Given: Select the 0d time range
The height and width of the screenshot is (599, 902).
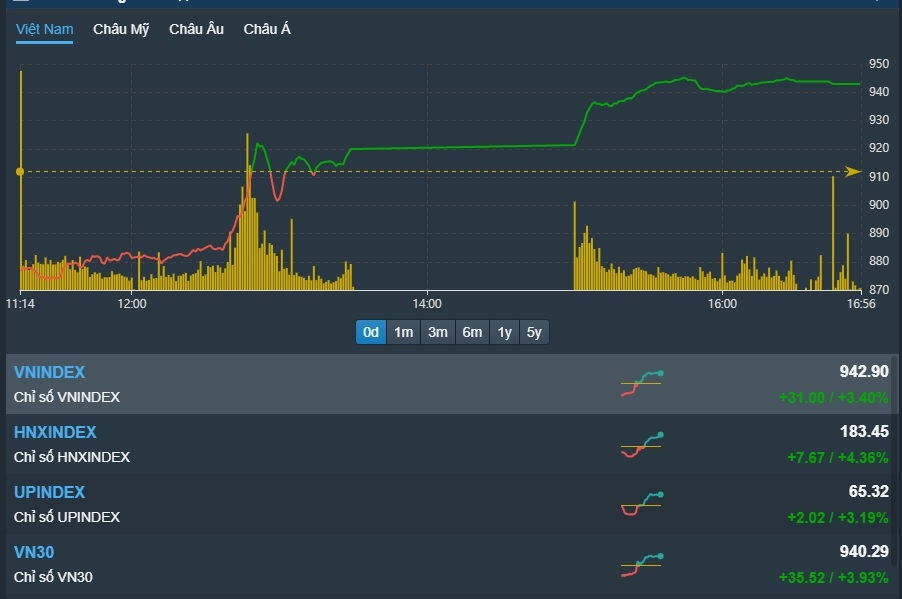Looking at the screenshot, I should click(371, 332).
